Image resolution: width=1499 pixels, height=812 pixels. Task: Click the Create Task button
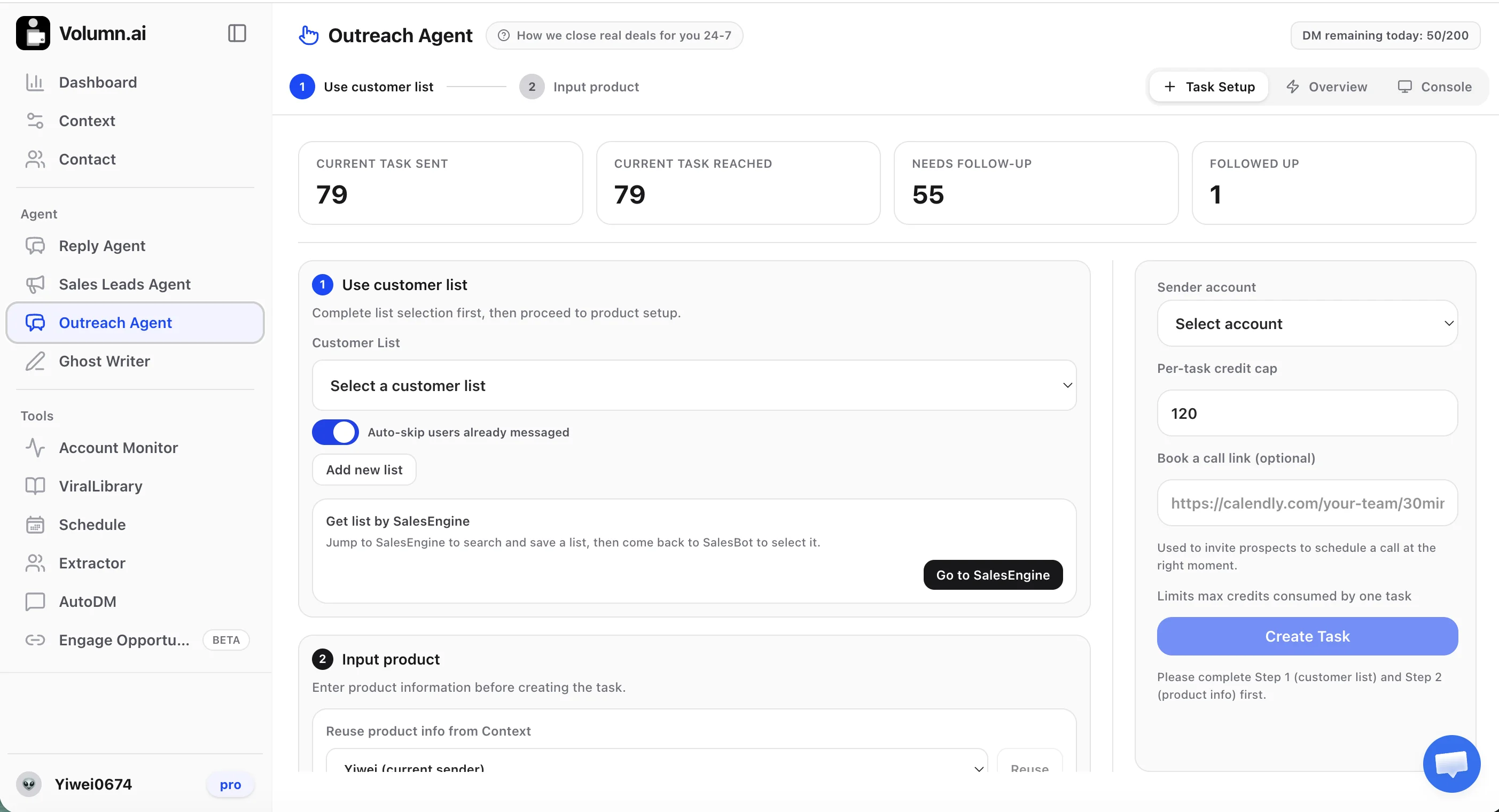point(1307,636)
